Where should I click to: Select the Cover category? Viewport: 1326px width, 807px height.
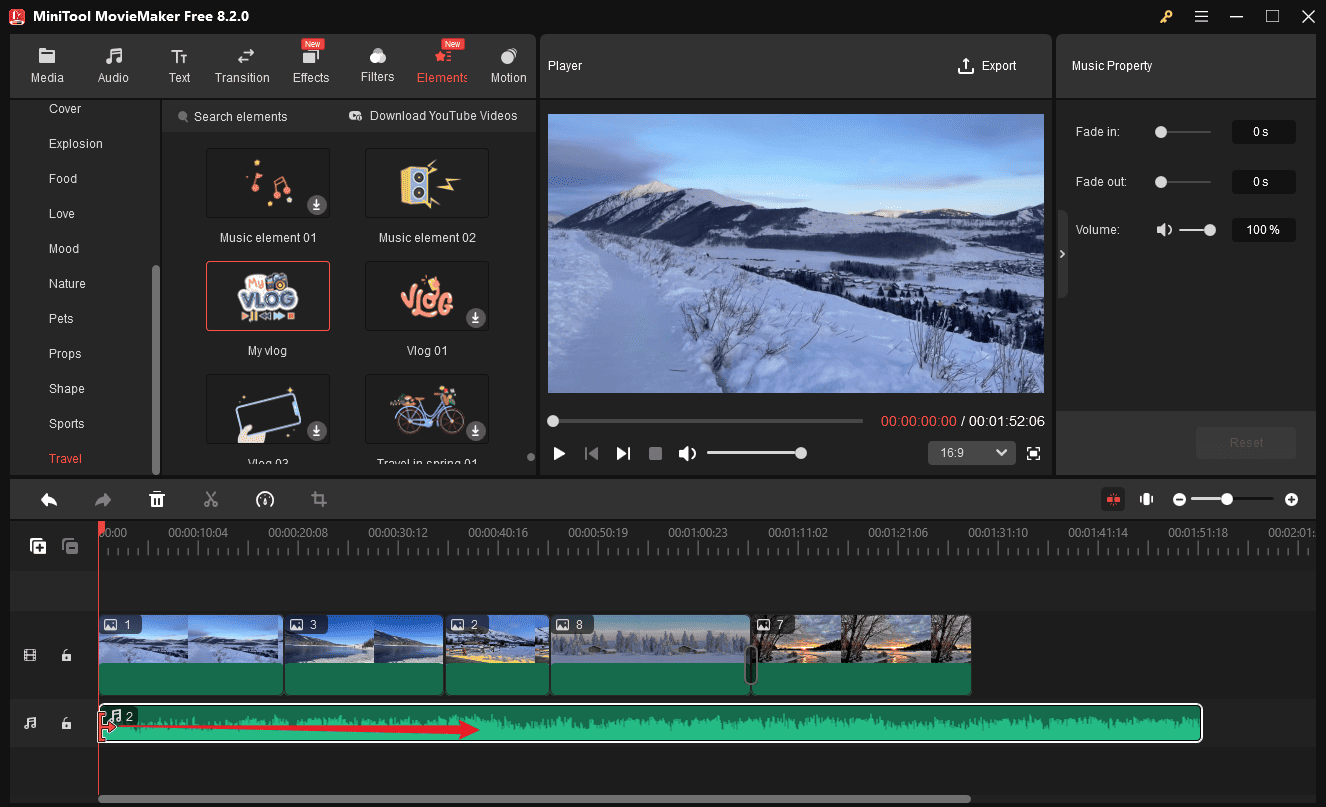65,109
